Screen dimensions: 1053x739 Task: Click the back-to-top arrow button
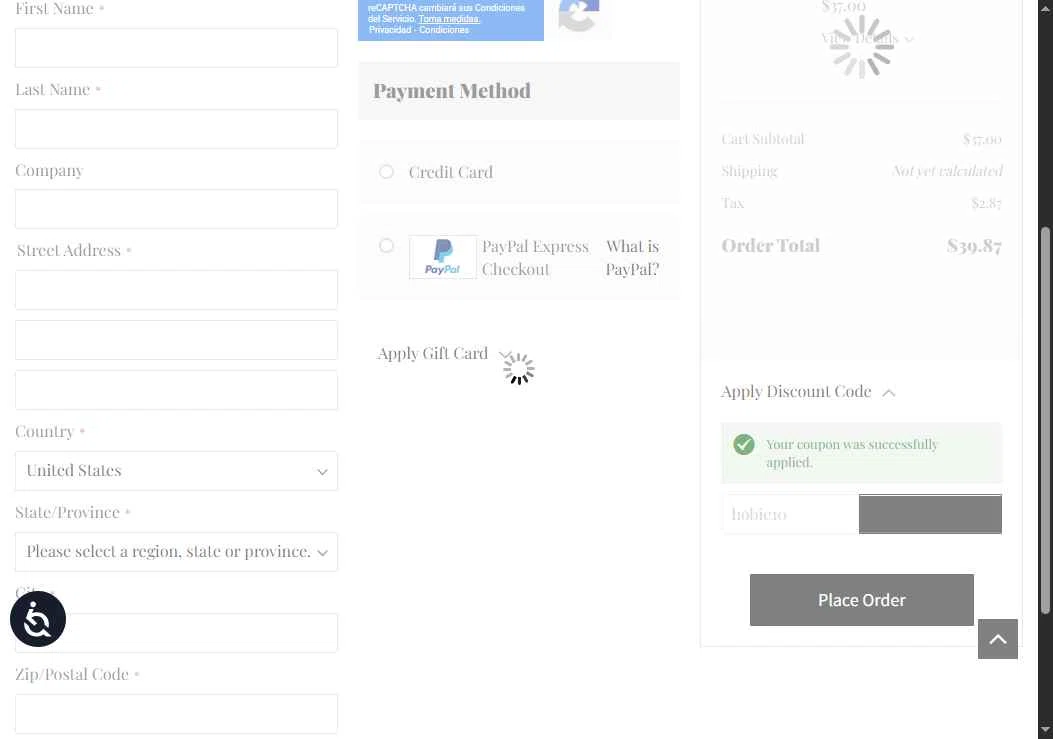(x=997, y=639)
